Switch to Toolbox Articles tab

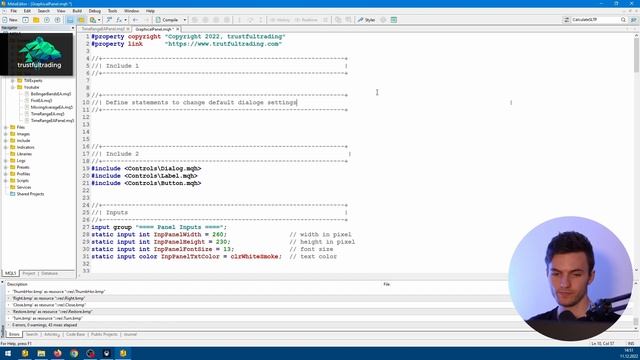[x=52, y=334]
